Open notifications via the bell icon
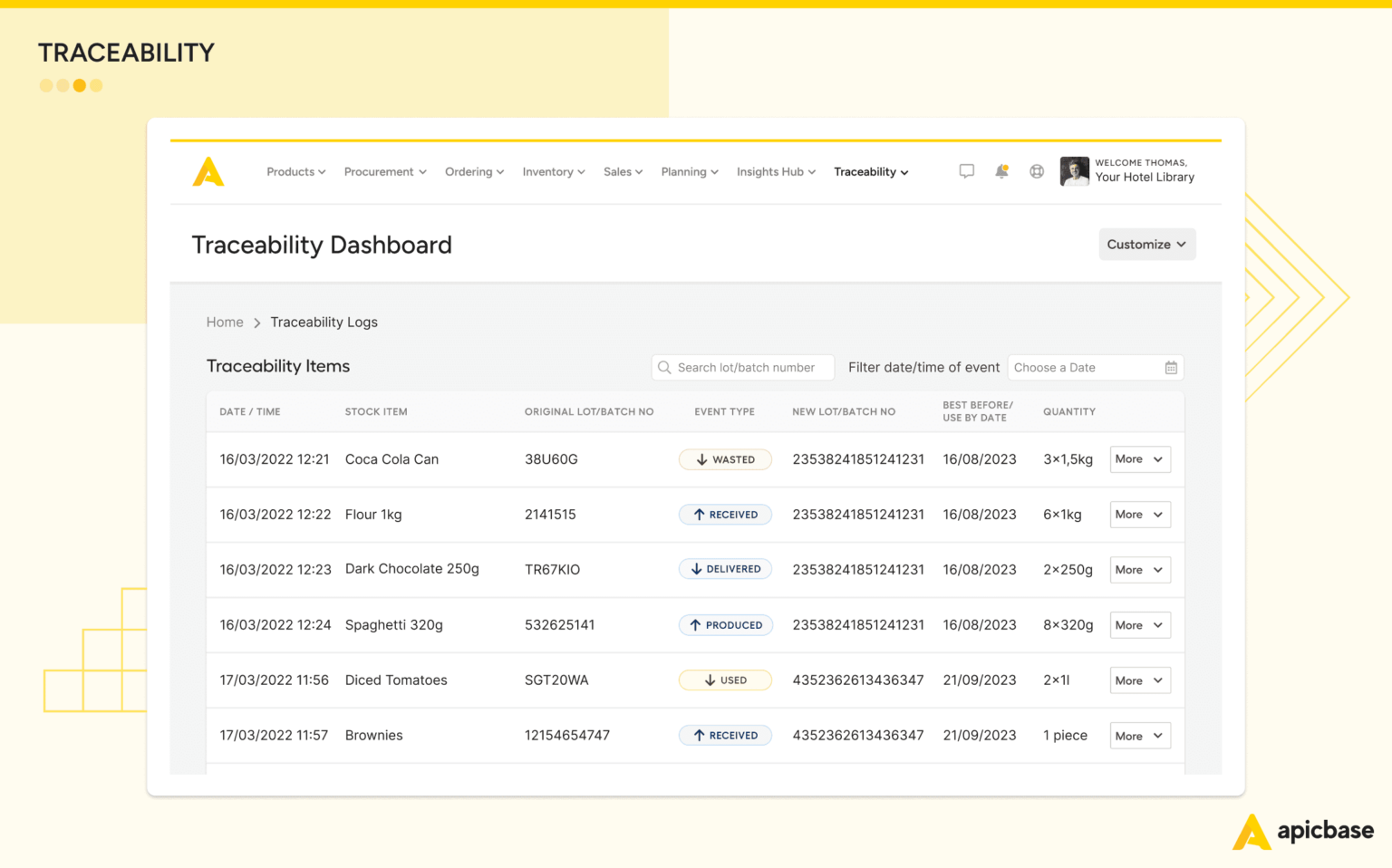The width and height of the screenshot is (1392, 868). click(1001, 170)
